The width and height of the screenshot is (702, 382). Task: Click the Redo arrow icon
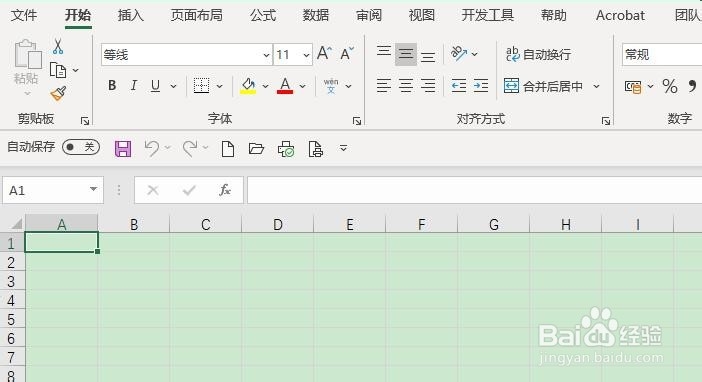point(190,149)
